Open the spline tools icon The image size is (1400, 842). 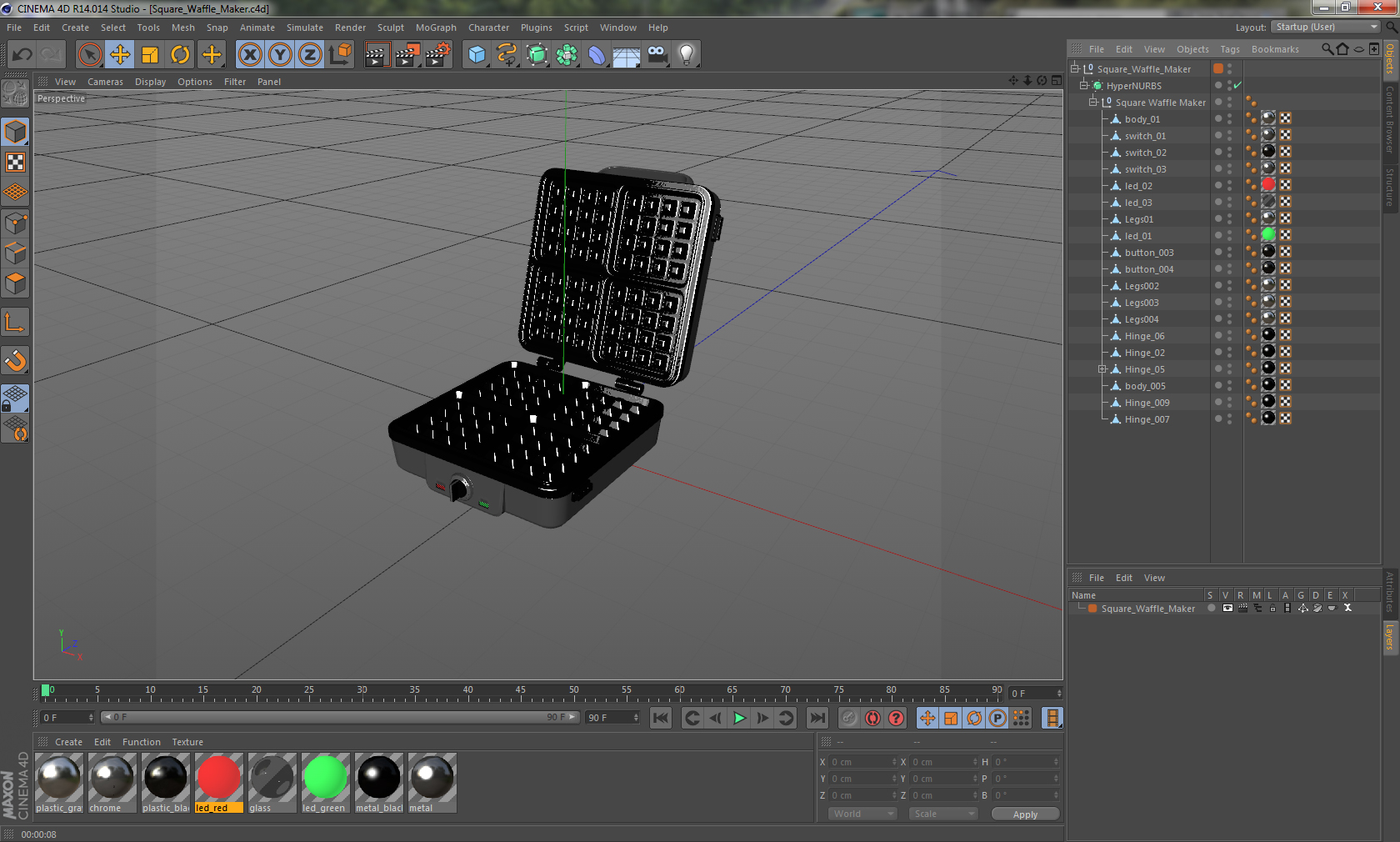click(x=507, y=55)
